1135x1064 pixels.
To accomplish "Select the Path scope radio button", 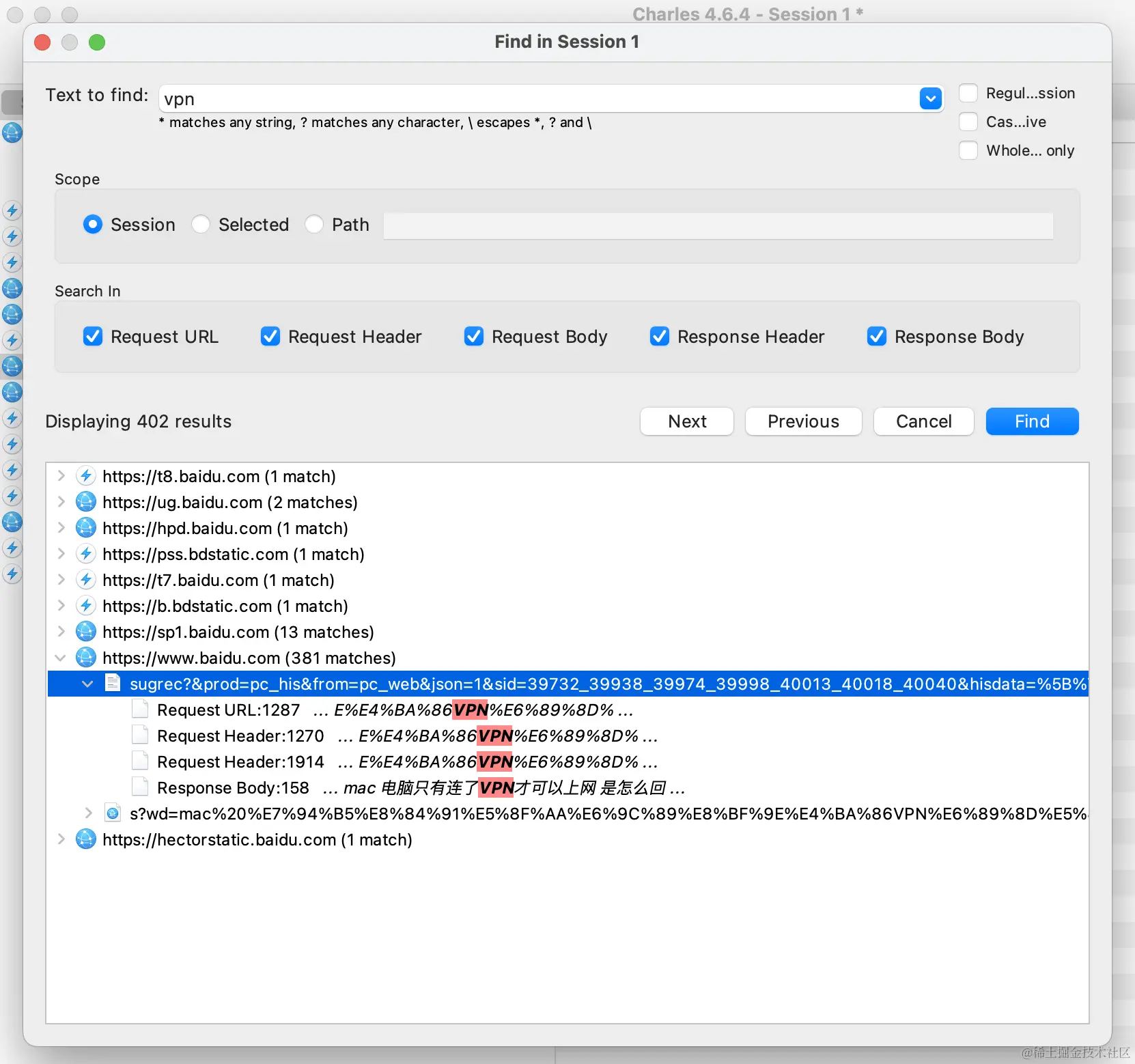I will click(x=314, y=225).
